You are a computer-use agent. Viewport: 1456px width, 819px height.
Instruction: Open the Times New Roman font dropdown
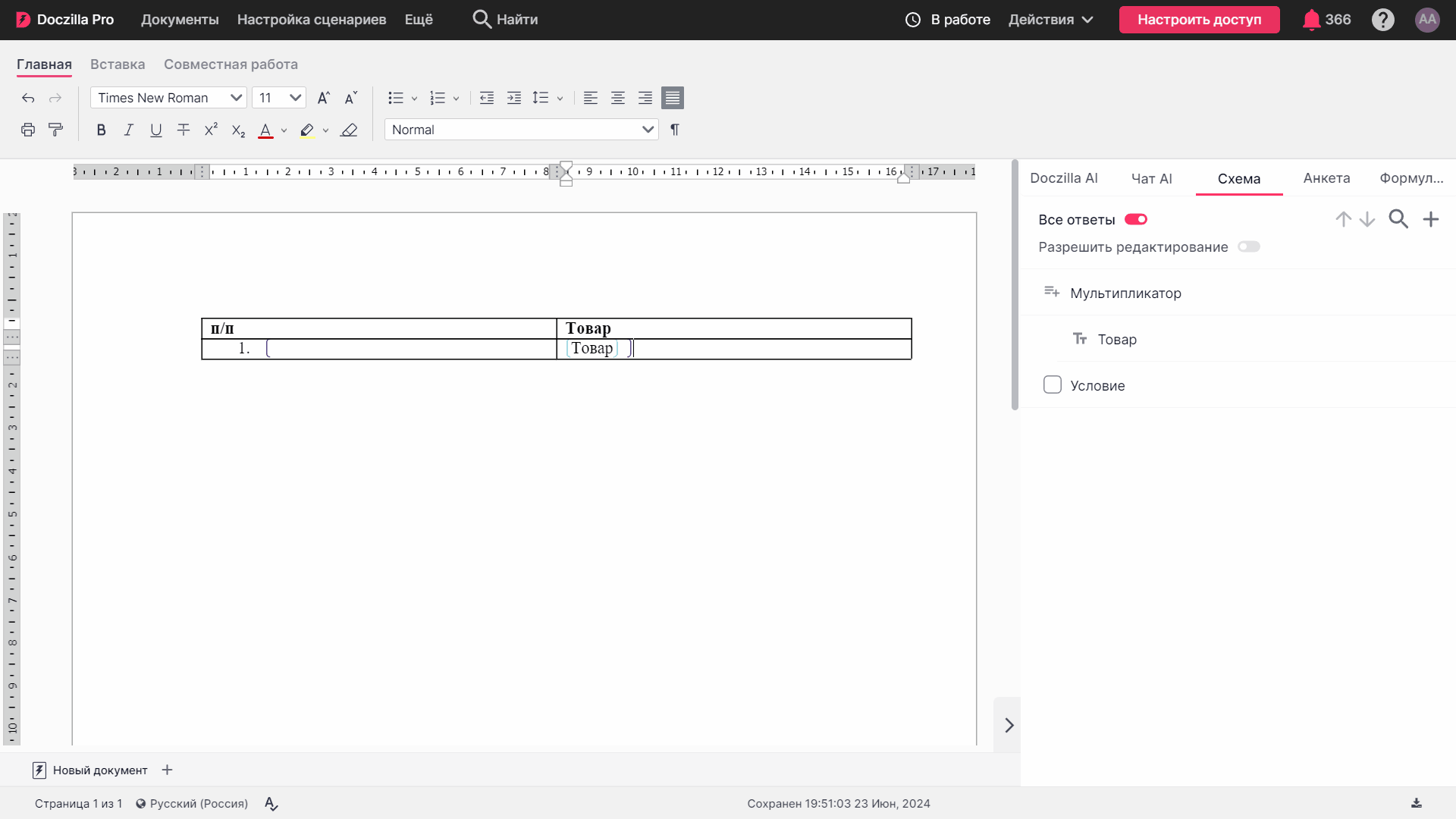pyautogui.click(x=168, y=98)
